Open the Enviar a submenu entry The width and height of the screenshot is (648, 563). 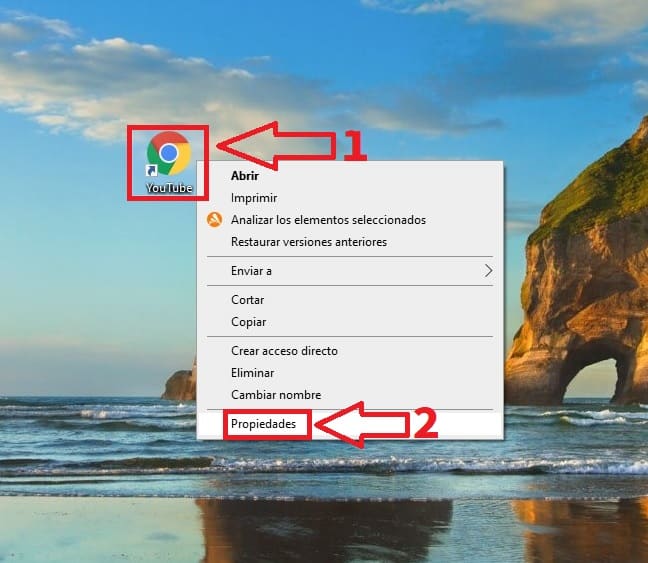pos(350,271)
